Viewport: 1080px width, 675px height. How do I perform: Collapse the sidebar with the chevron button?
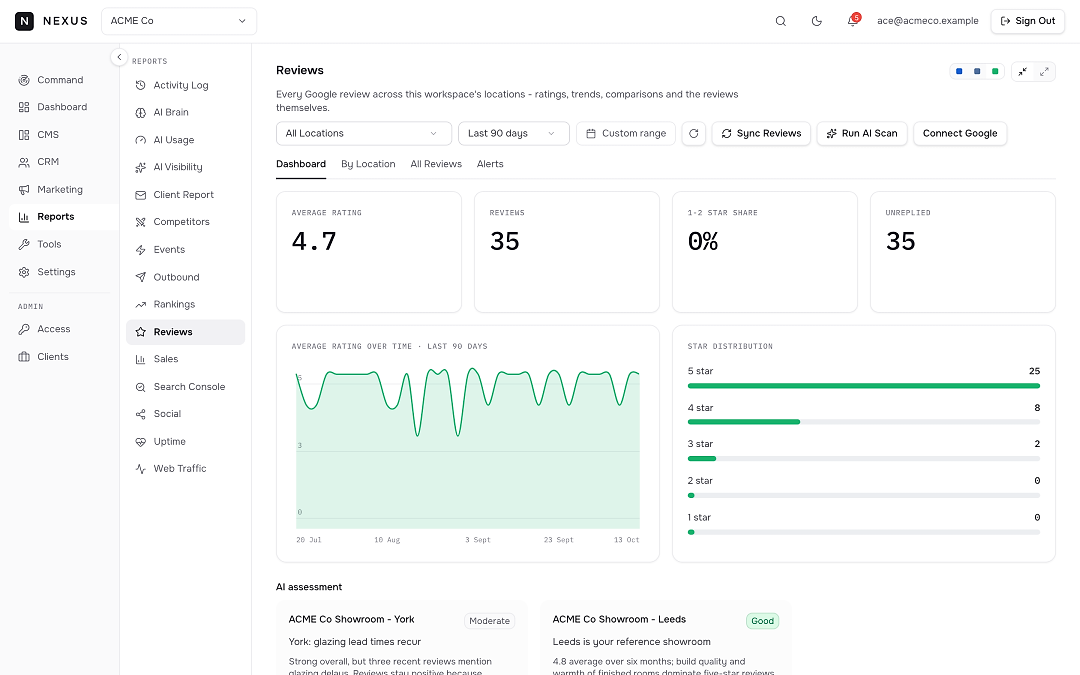119,57
